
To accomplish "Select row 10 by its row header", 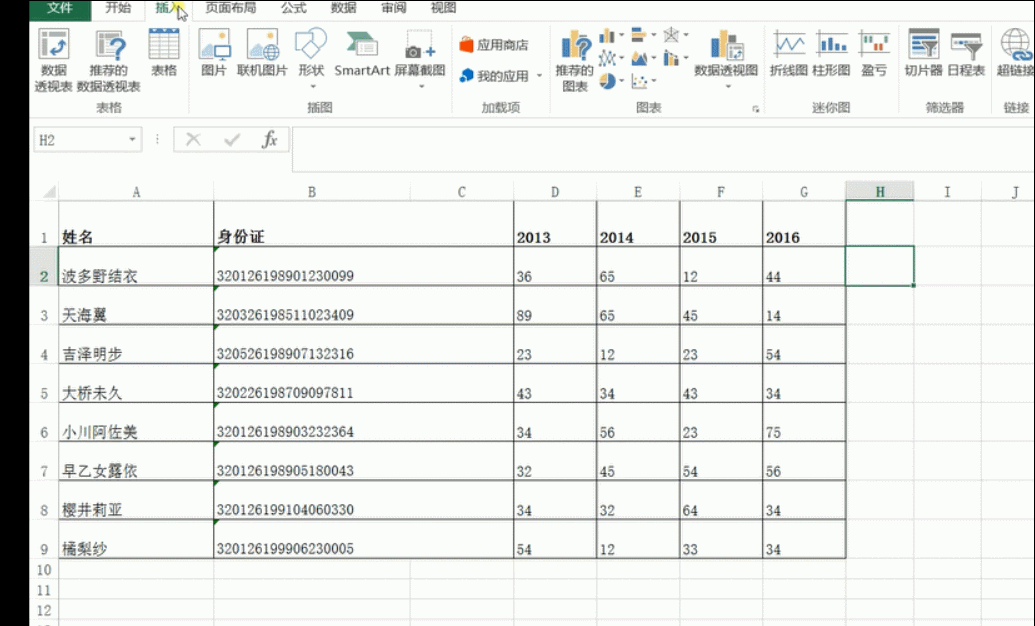I will click(44, 569).
